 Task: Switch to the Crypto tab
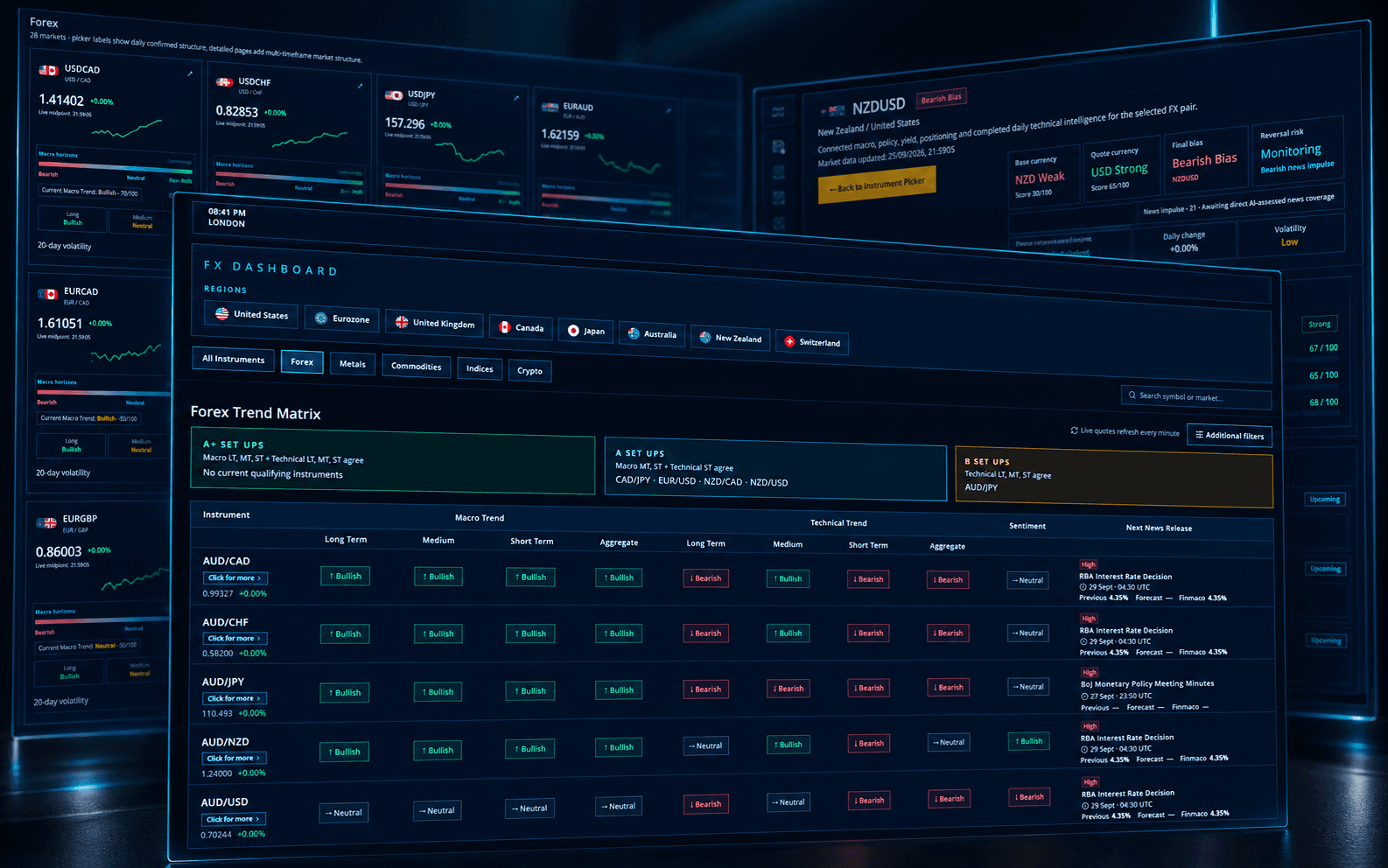click(x=529, y=371)
